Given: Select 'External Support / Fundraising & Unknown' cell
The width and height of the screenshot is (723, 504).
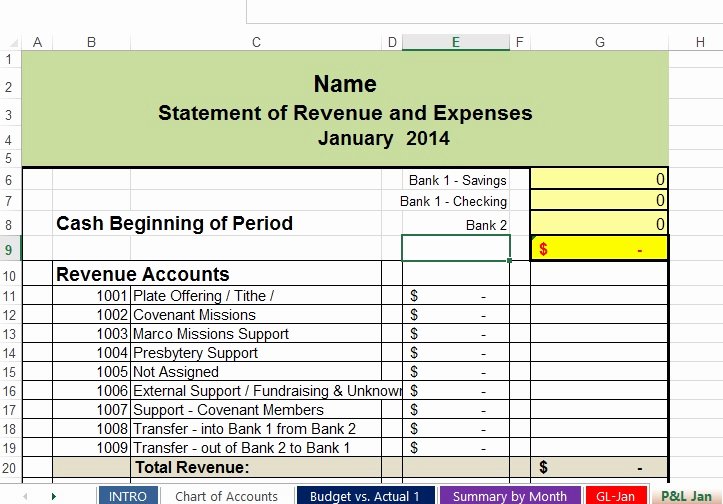Looking at the screenshot, I should point(267,391).
